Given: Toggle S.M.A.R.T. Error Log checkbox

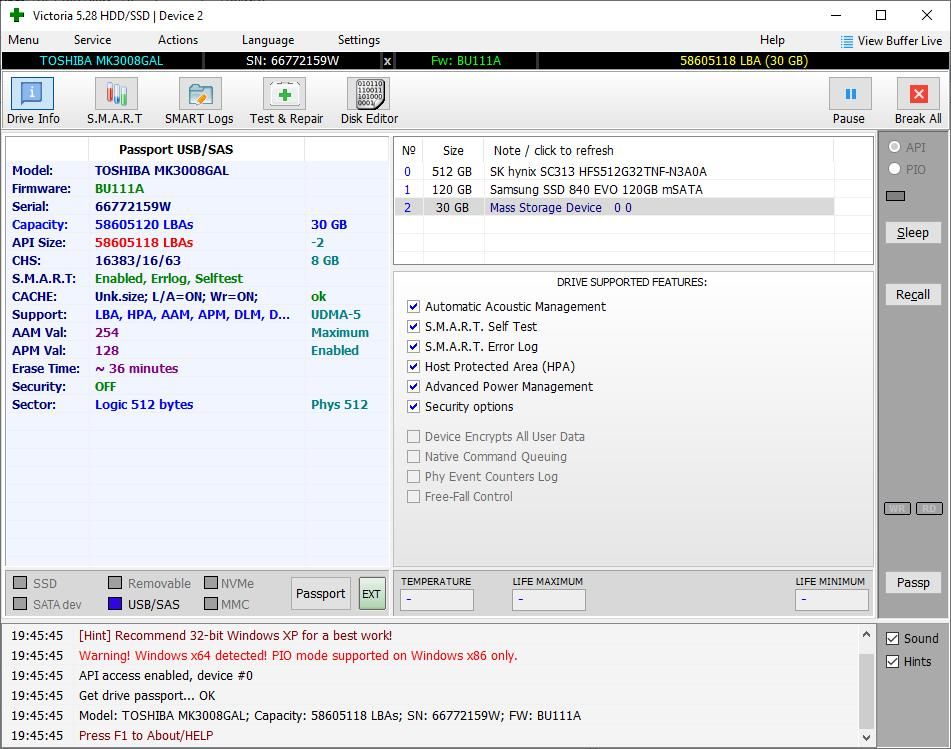Looking at the screenshot, I should point(413,346).
